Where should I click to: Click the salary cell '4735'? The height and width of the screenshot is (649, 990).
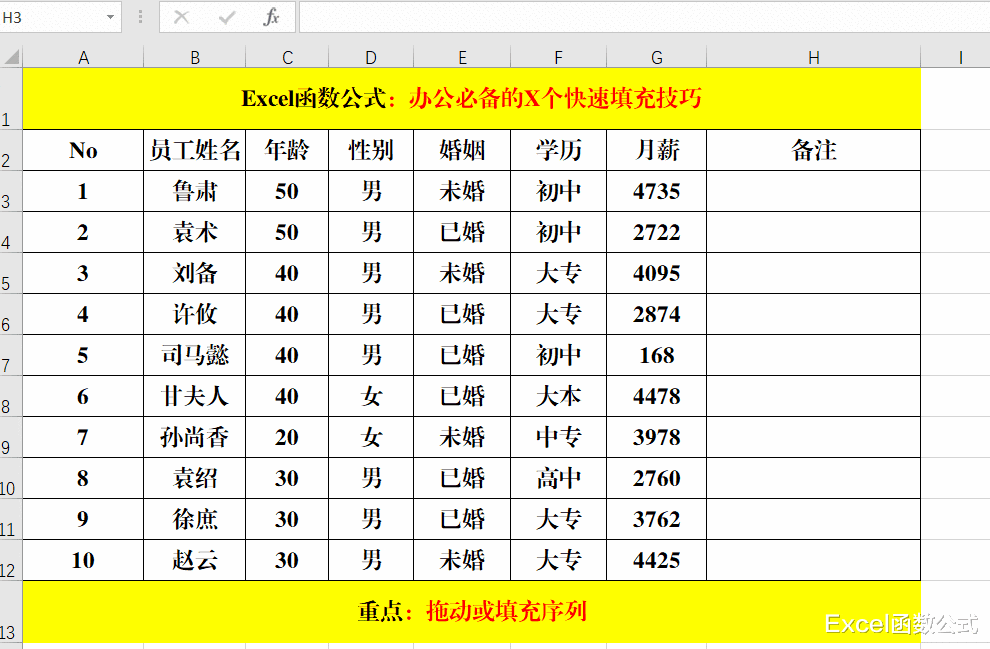click(x=657, y=191)
